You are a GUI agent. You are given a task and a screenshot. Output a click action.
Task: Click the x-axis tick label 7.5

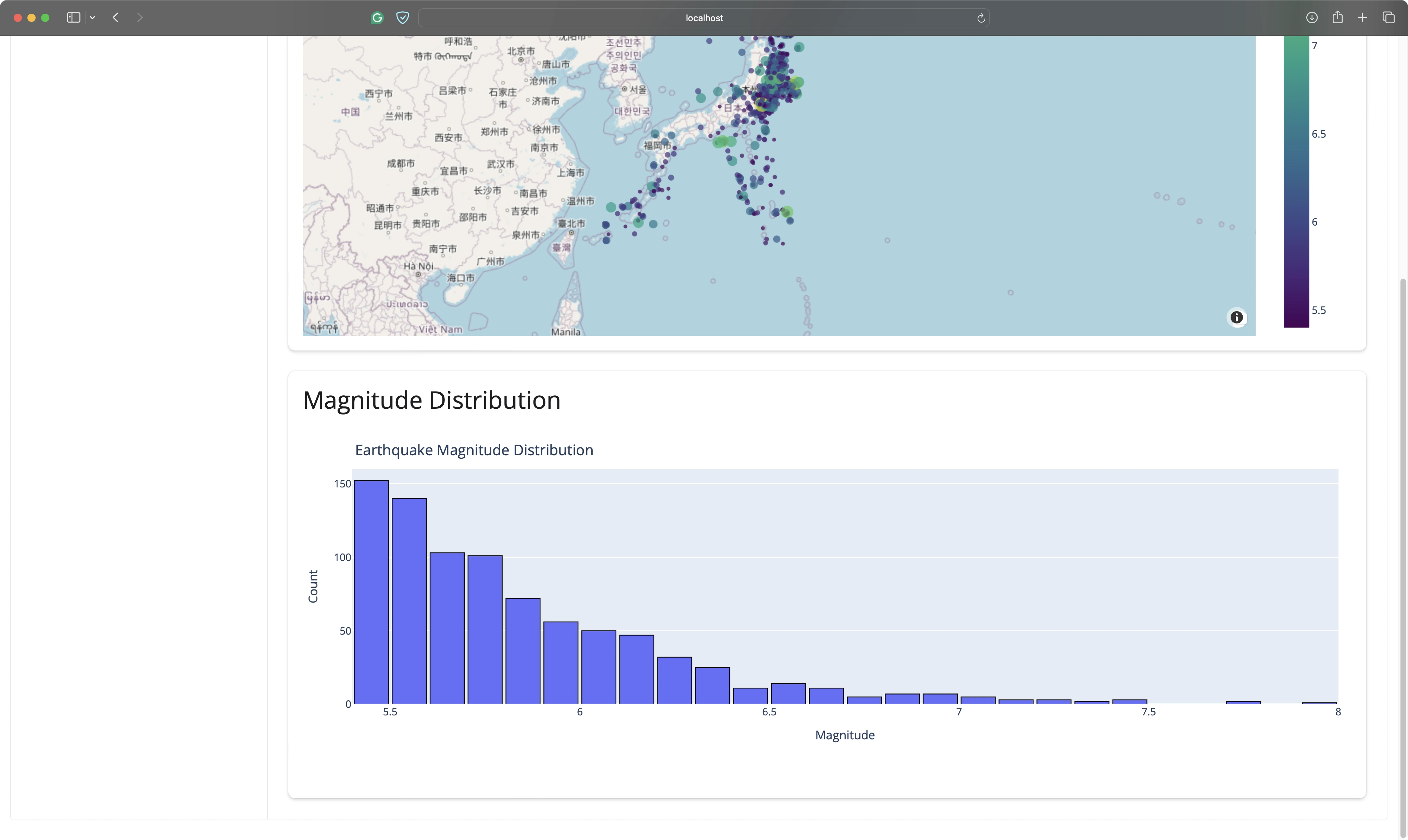(1148, 712)
